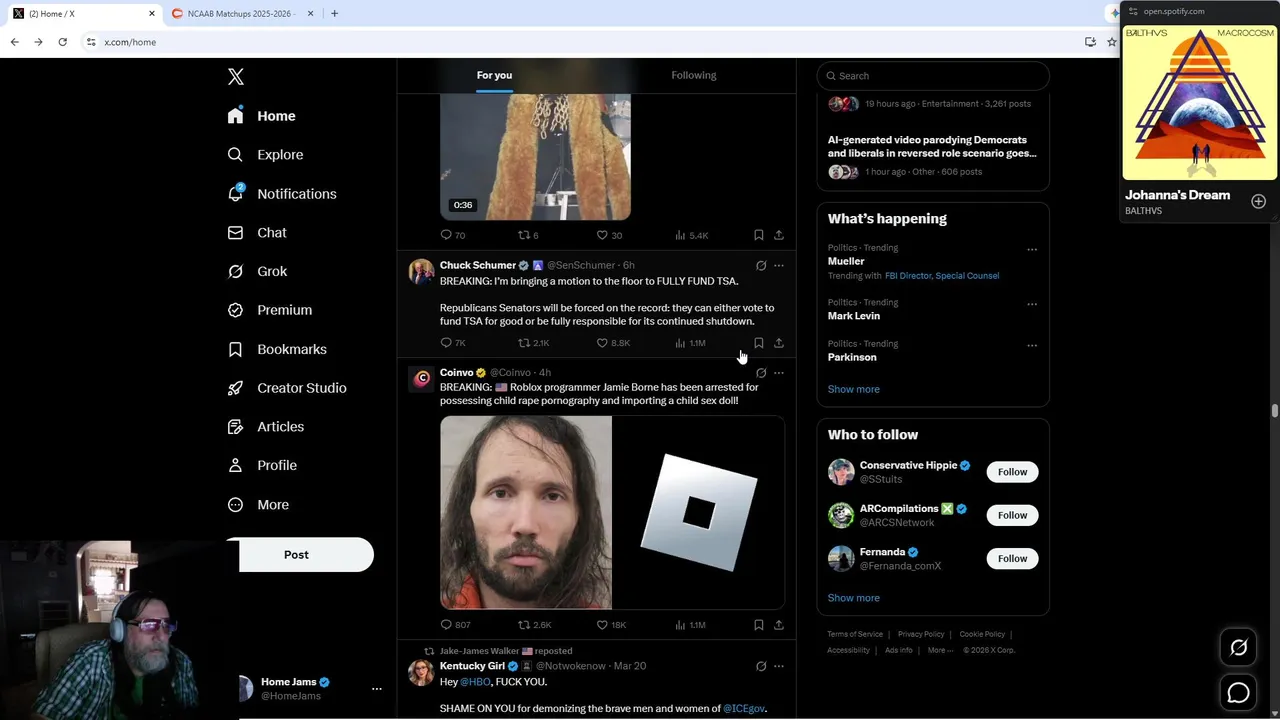Screen dimensions: 1280x720
Task: Open Grok explain on Kentucky Girl post
Action: click(x=761, y=666)
